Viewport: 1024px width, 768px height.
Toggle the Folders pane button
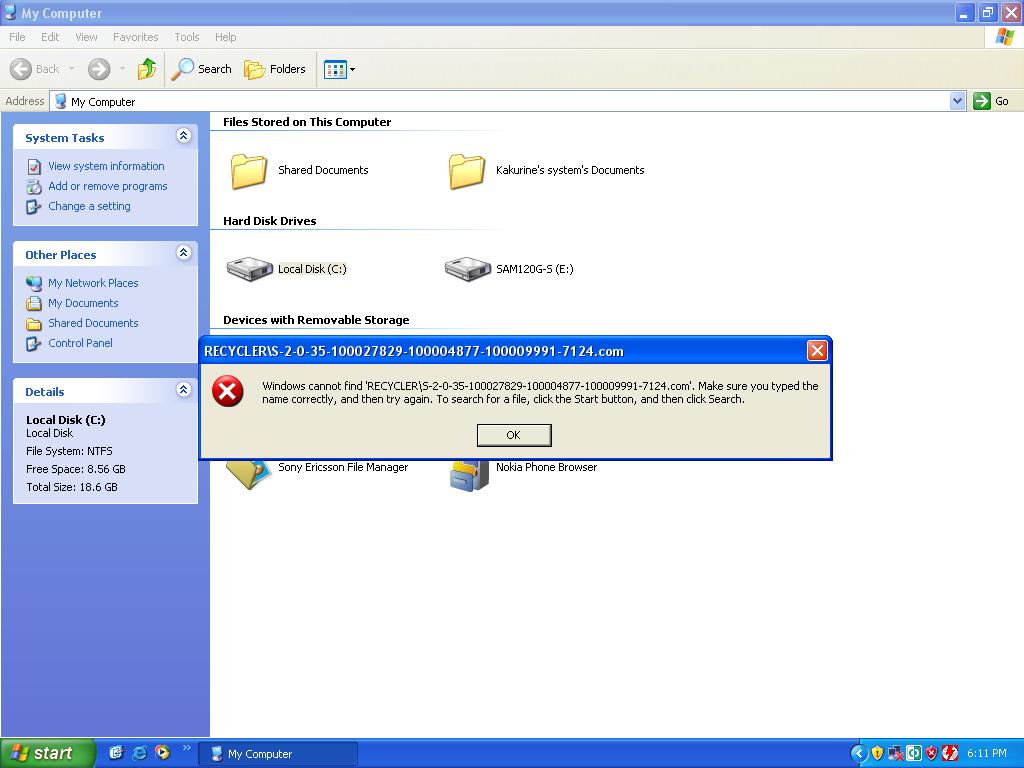[x=275, y=69]
